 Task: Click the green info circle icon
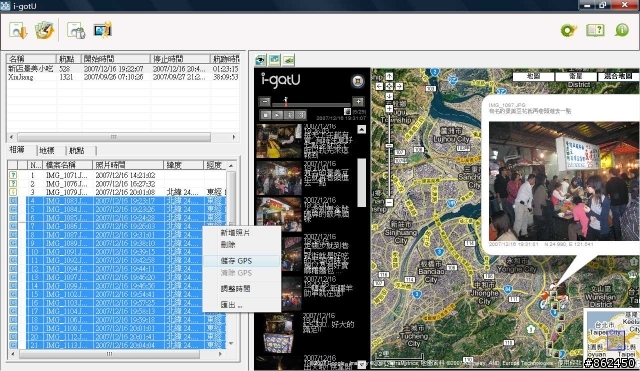pos(622,30)
